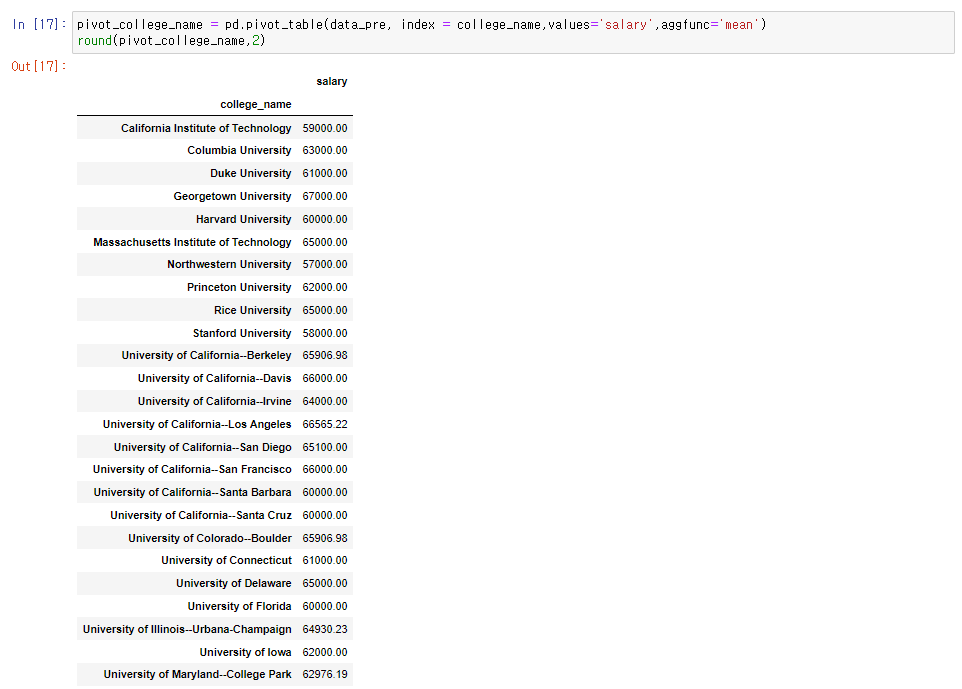962x689 pixels.
Task: Click inside the code cell input area
Action: click(x=513, y=33)
